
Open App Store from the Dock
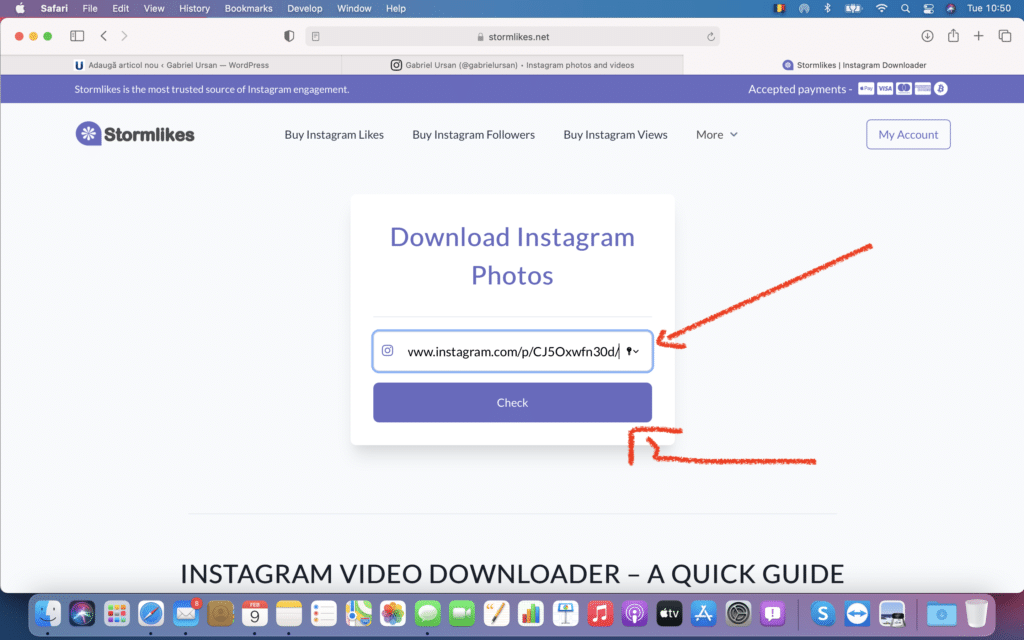pyautogui.click(x=703, y=614)
